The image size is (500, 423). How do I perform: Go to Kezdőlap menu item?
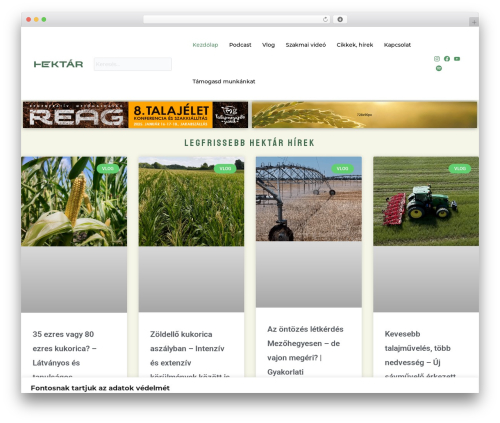coord(205,45)
